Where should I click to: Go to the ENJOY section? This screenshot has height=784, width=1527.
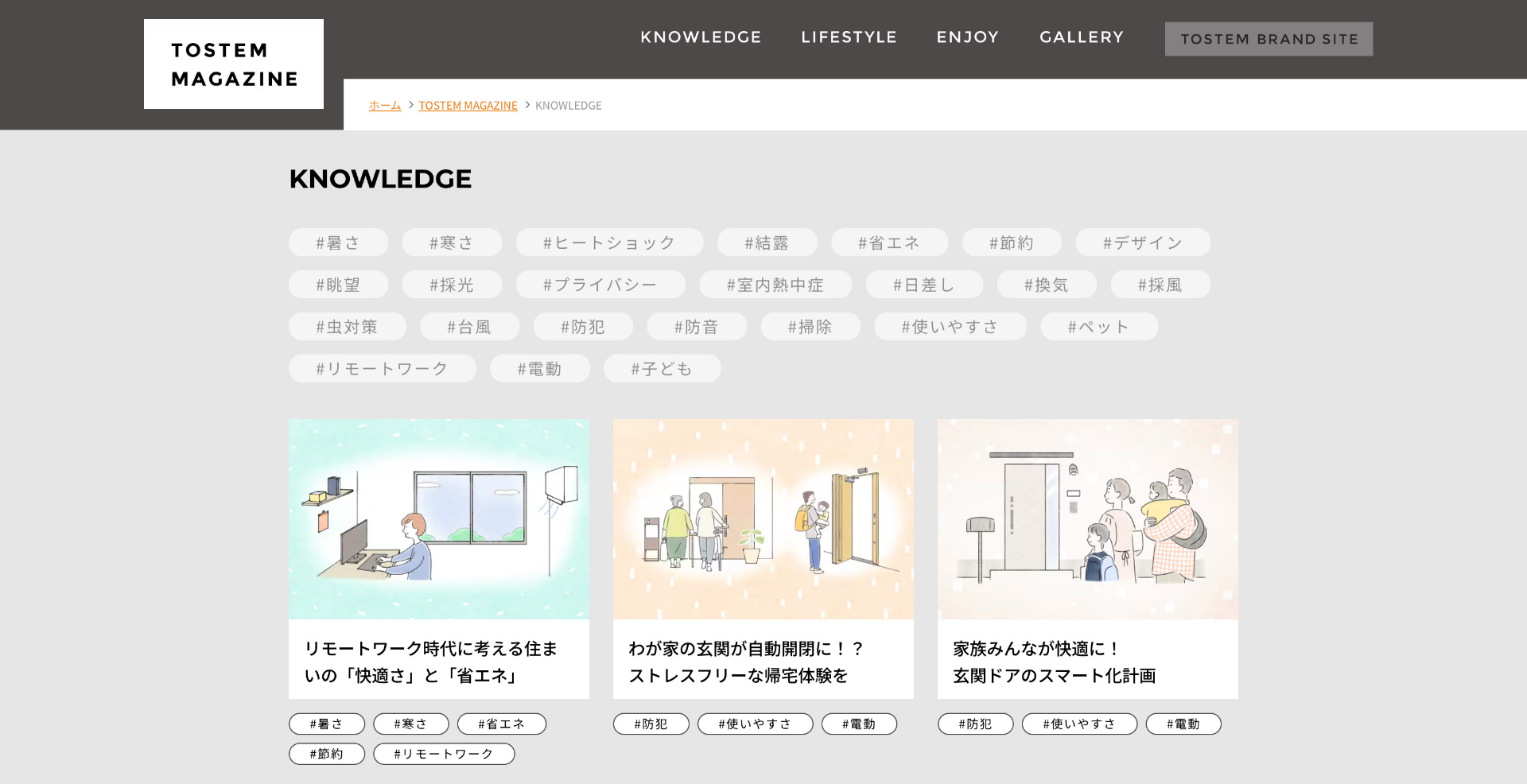coord(967,37)
